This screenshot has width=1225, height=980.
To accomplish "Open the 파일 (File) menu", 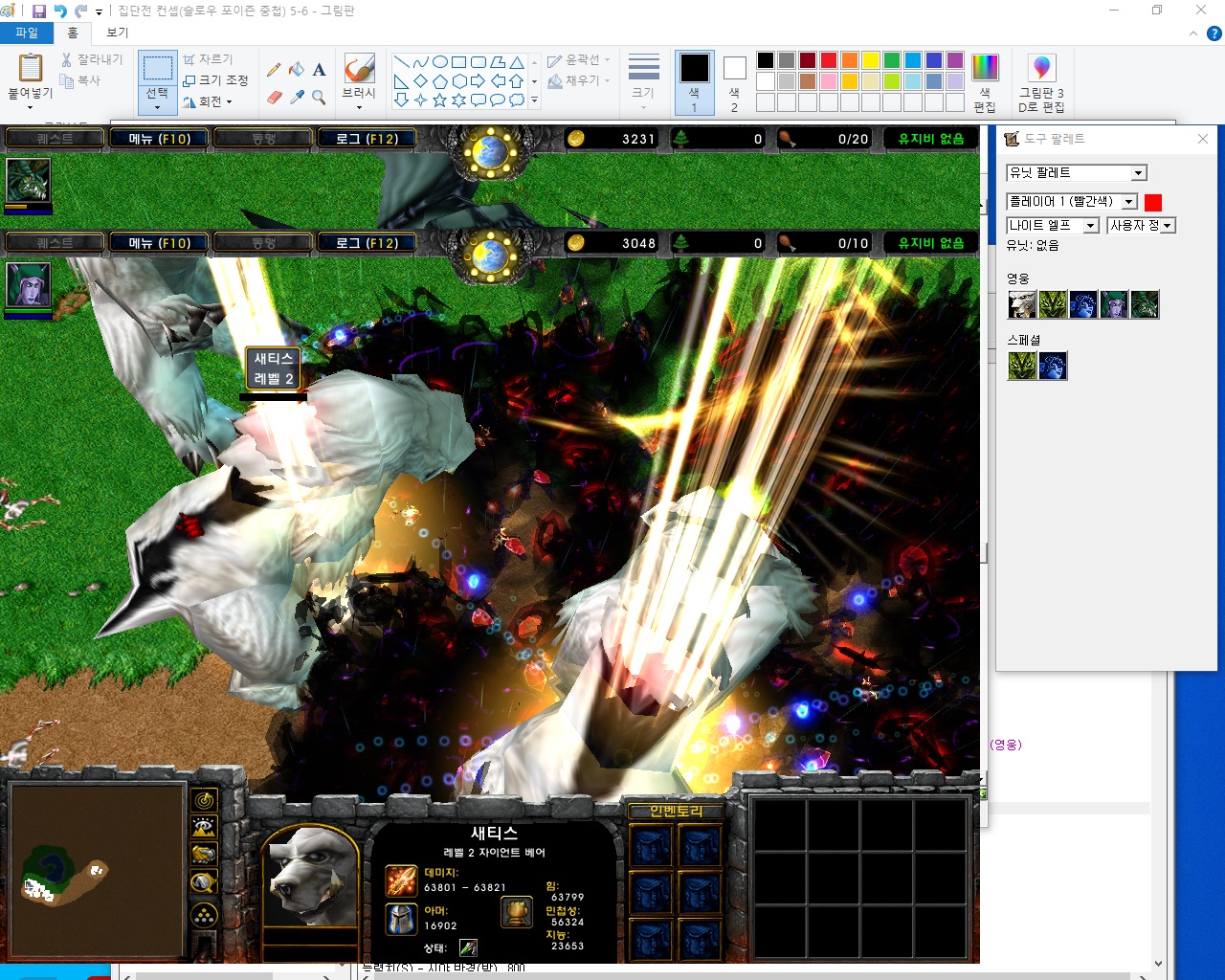I will click(27, 33).
